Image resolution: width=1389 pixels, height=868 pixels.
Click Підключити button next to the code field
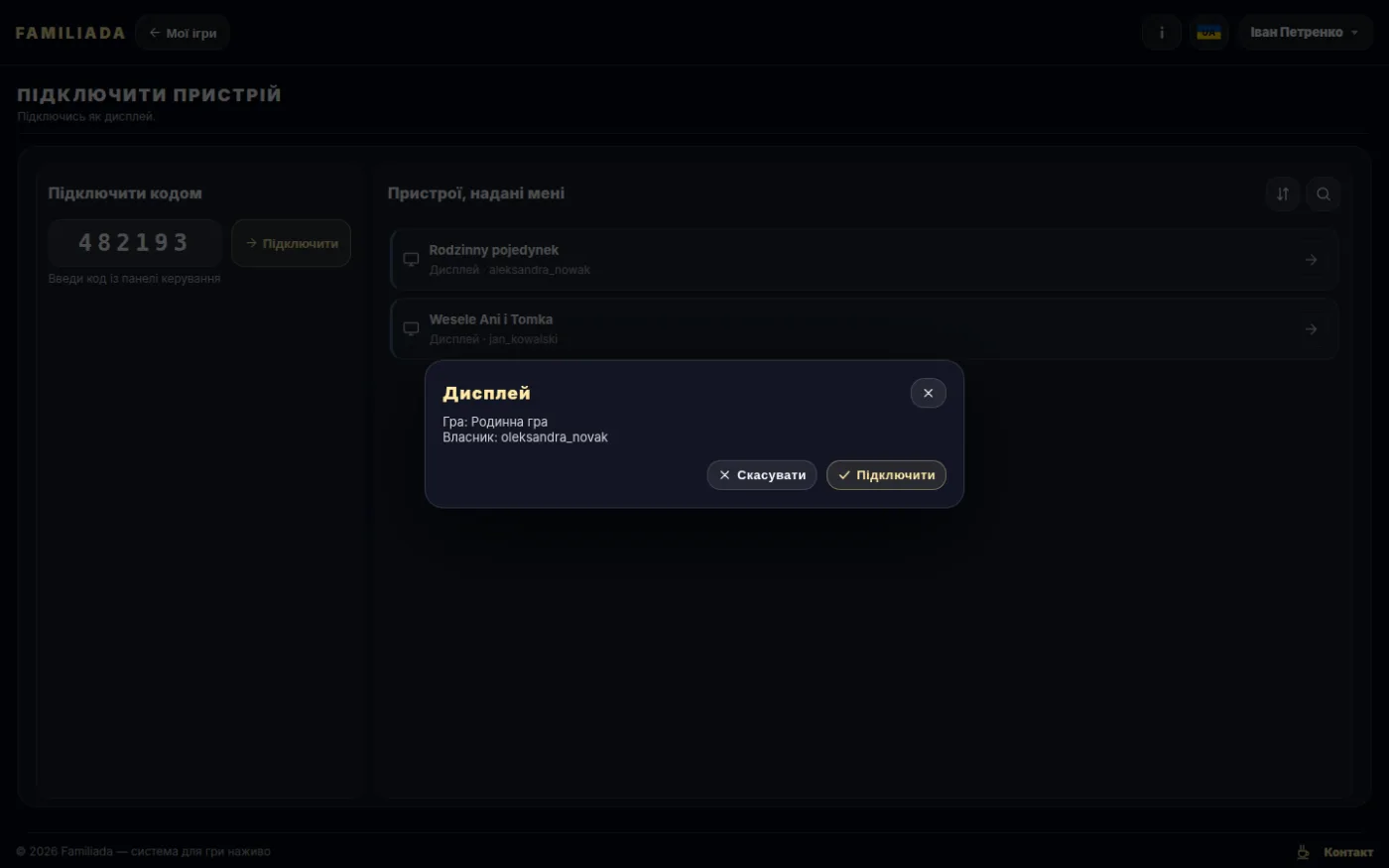(x=291, y=243)
